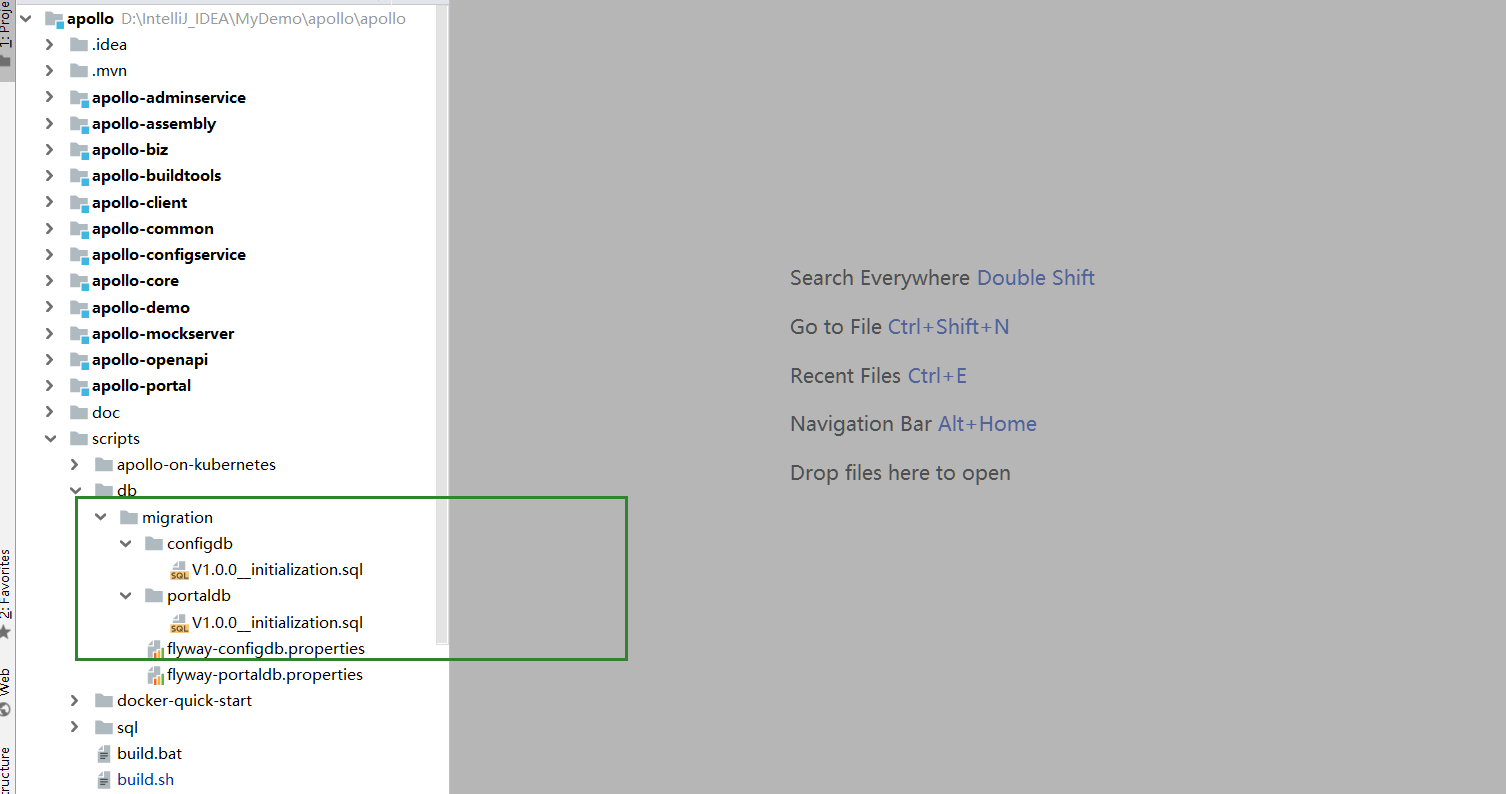
Task: Collapse the configdb folder arrow
Action: (125, 543)
